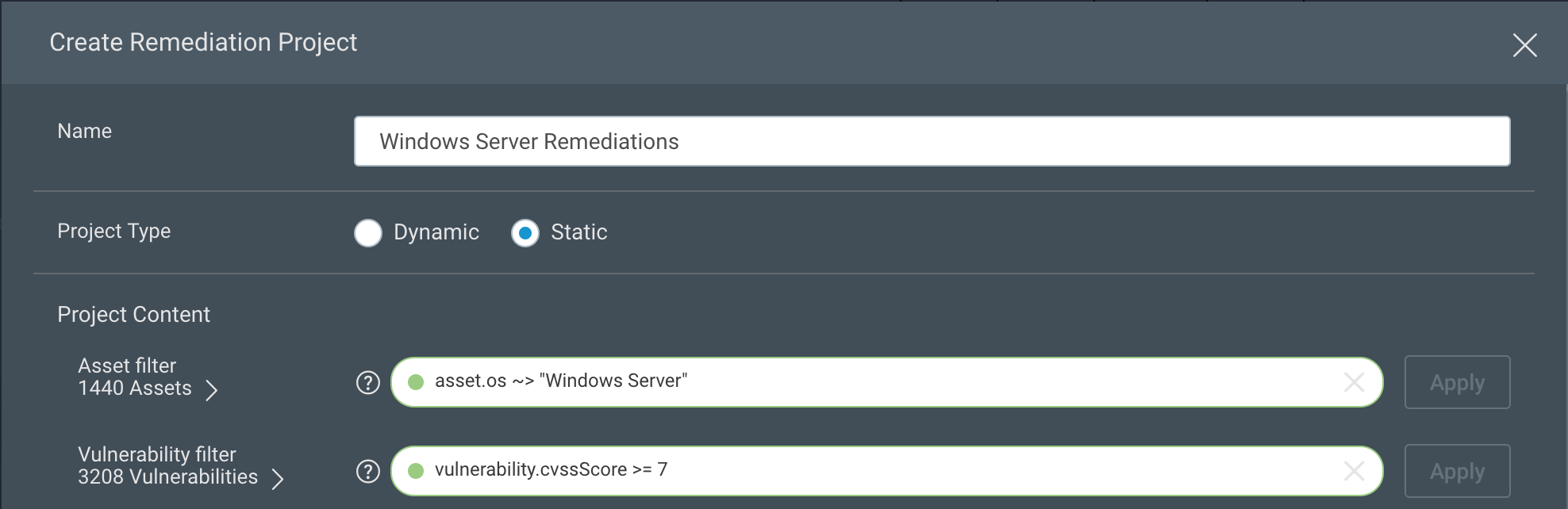Image resolution: width=1568 pixels, height=509 pixels.
Task: Expand the 3208 Vulnerabilities chevron arrow
Action: (x=278, y=479)
